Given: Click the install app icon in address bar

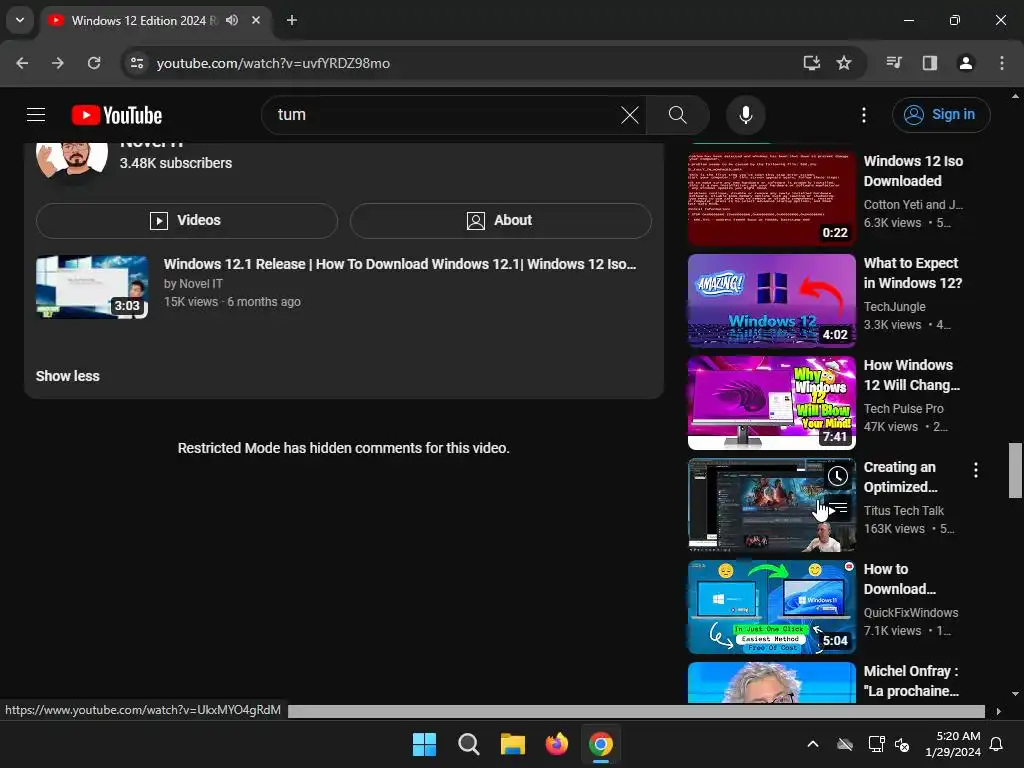Looking at the screenshot, I should coord(811,63).
